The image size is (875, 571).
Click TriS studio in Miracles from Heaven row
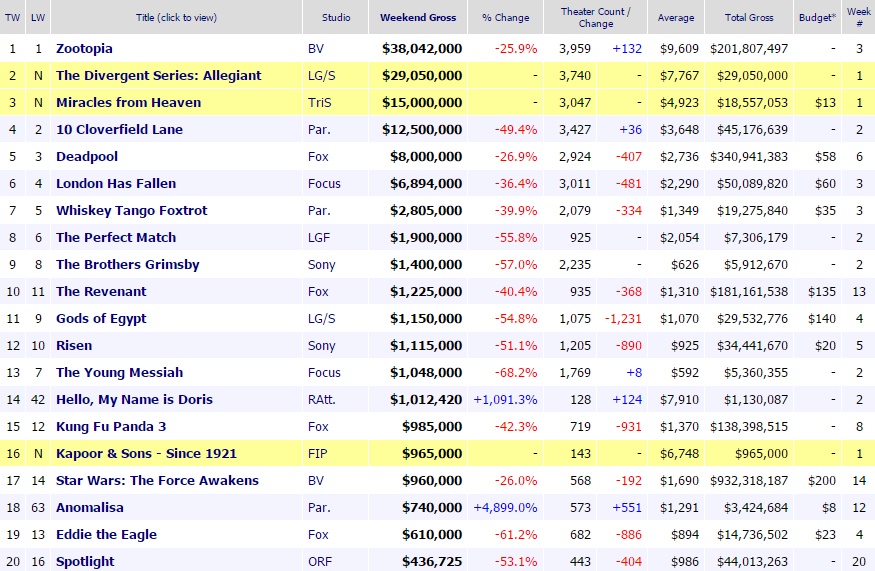coord(320,103)
